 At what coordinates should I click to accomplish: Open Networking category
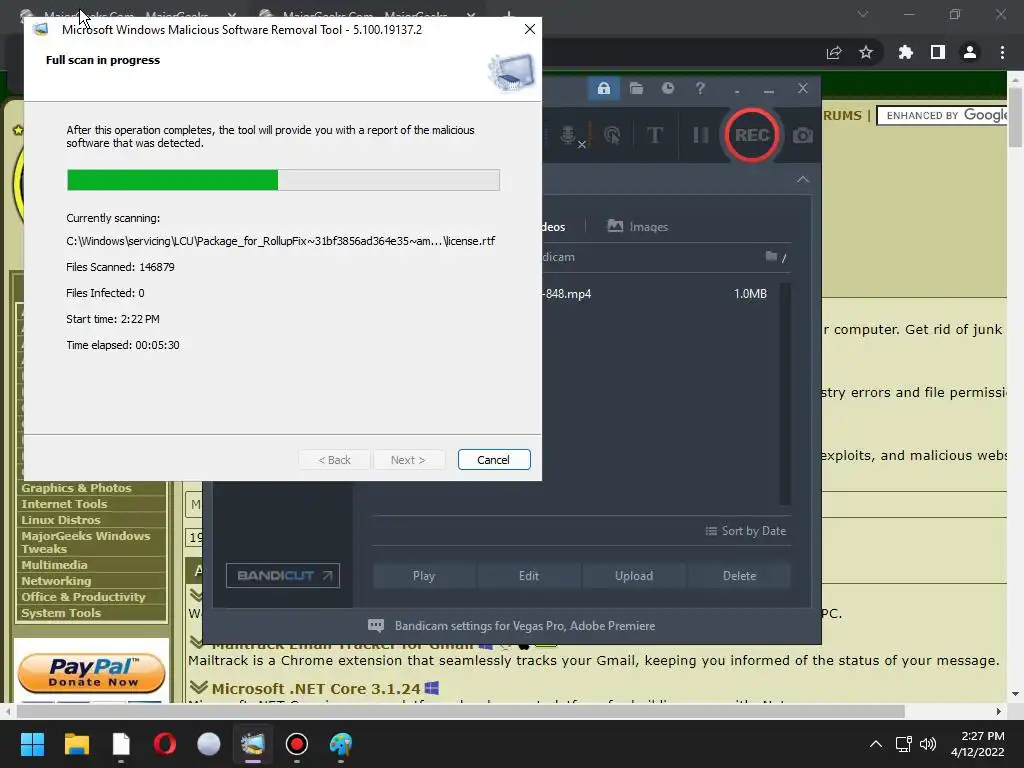[56, 581]
